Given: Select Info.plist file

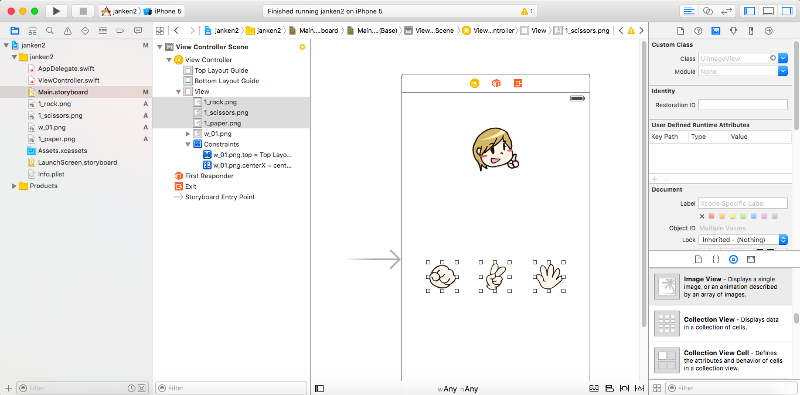Looking at the screenshot, I should [51, 174].
